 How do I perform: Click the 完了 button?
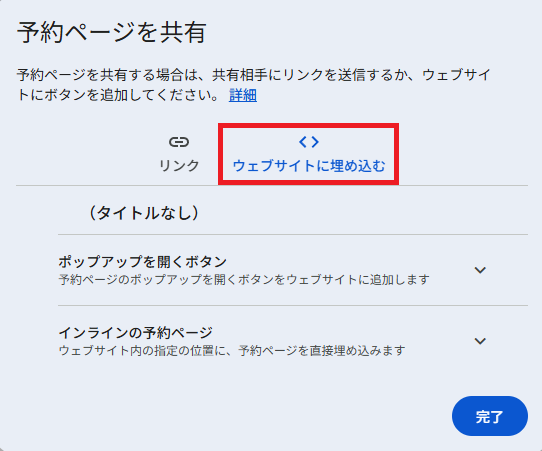click(489, 416)
